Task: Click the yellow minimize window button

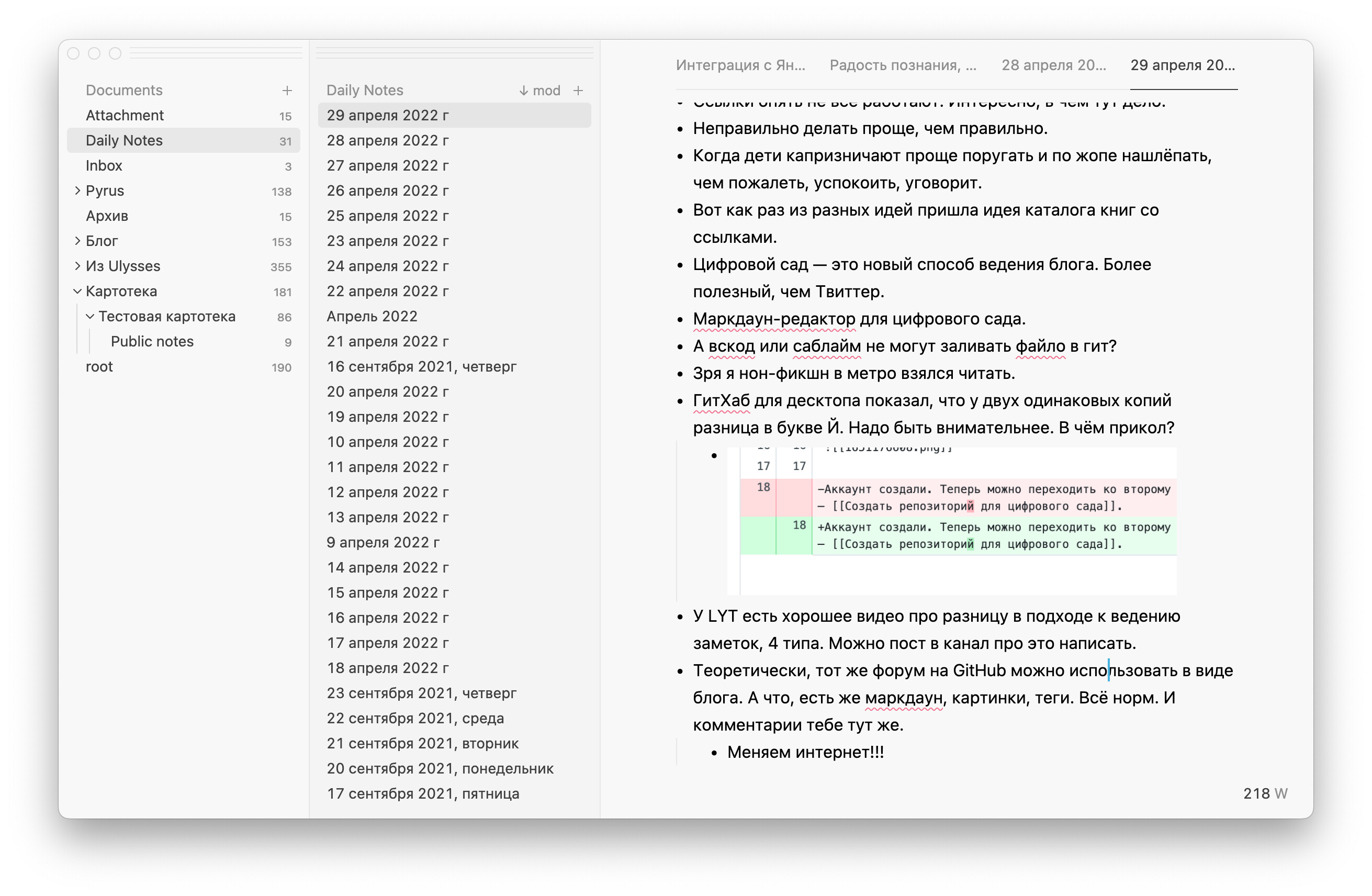Action: [x=94, y=53]
